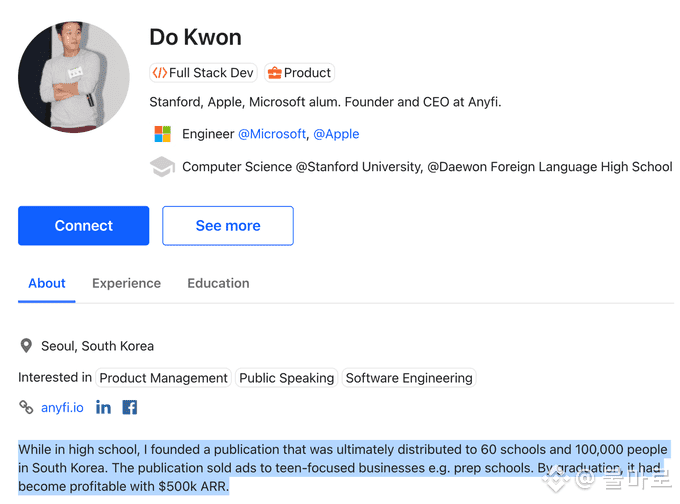Click the Microsoft logo icon

pyautogui.click(x=162, y=134)
